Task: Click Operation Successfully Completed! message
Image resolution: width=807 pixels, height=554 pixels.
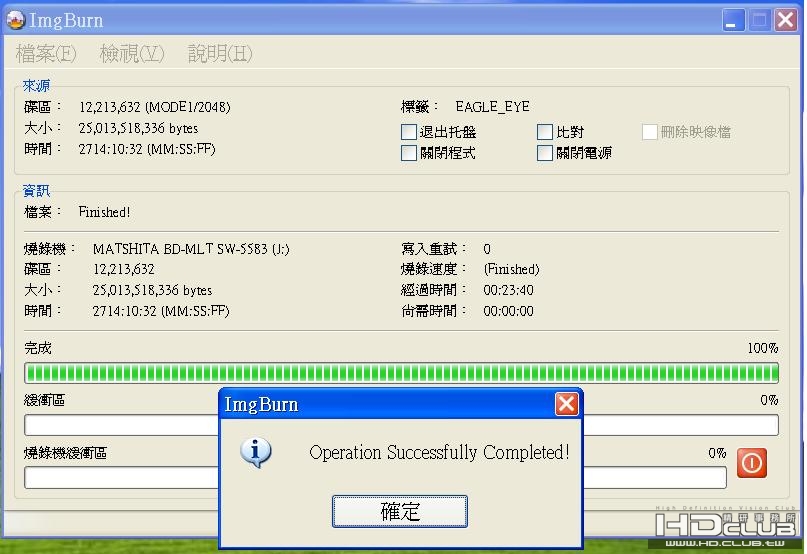Action: point(440,453)
